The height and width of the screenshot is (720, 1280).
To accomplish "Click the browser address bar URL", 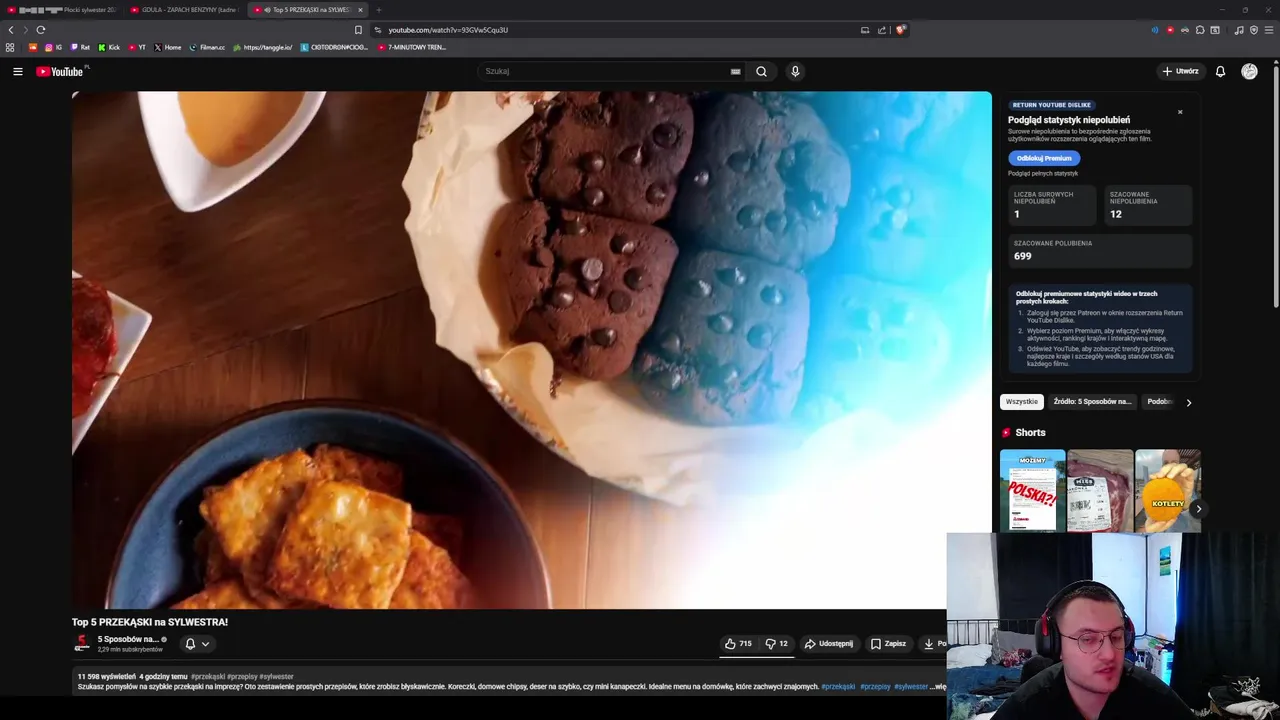I will pos(448,30).
